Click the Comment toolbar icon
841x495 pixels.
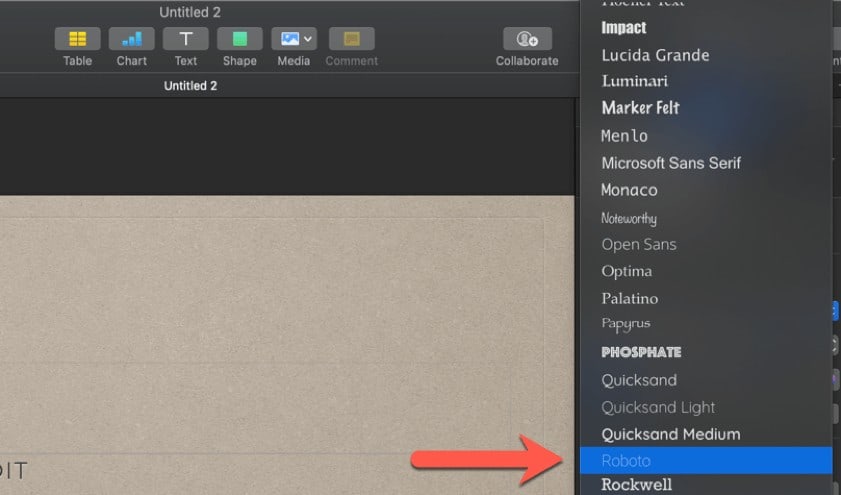pos(351,39)
